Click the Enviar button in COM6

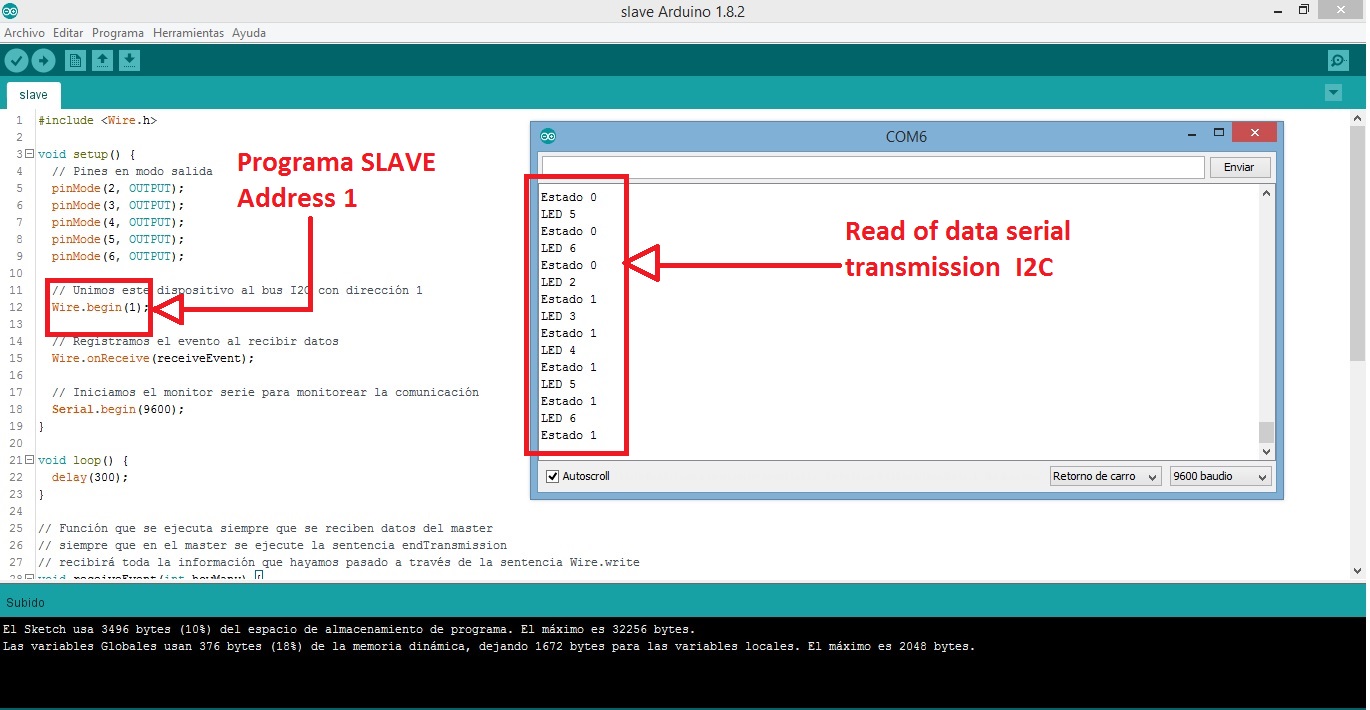[1239, 167]
